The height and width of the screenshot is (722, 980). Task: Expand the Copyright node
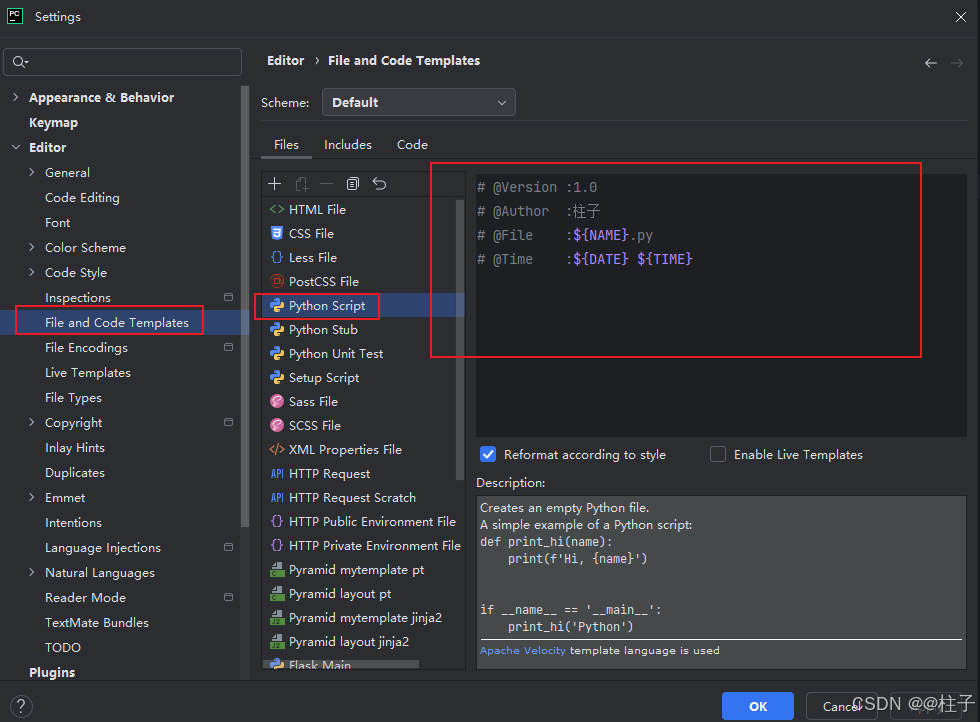(32, 422)
